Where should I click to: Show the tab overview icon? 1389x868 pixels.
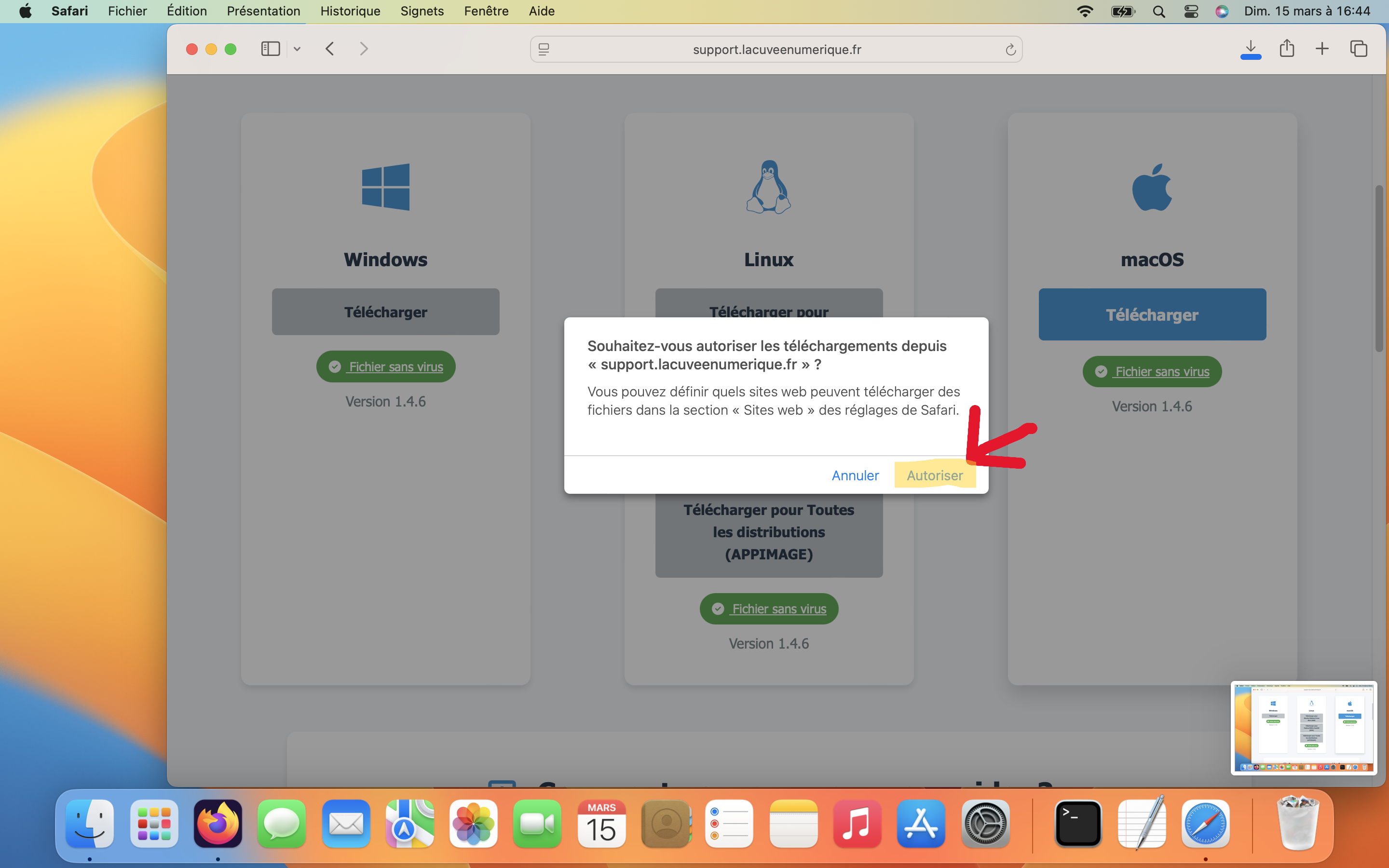[1358, 49]
